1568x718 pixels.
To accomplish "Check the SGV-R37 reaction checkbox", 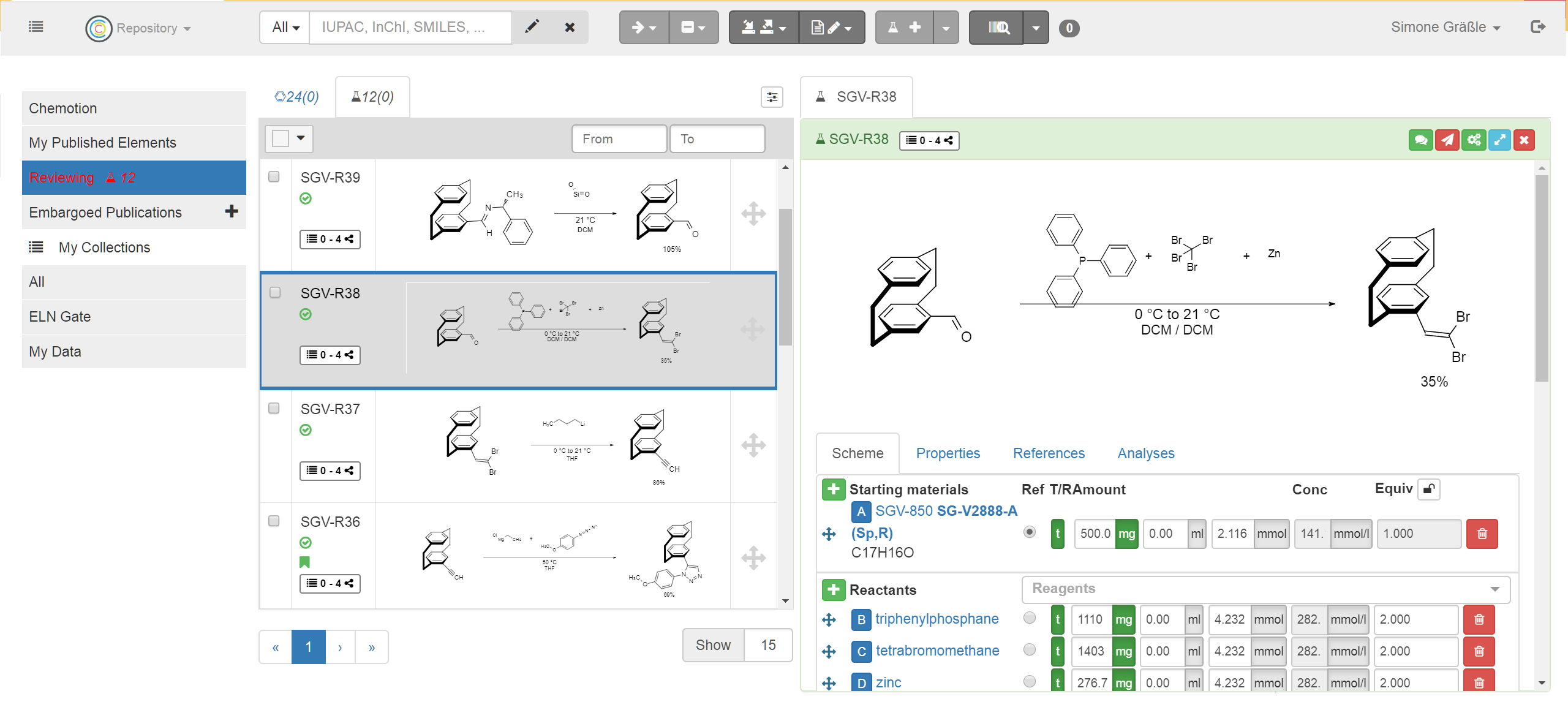I will coord(274,408).
